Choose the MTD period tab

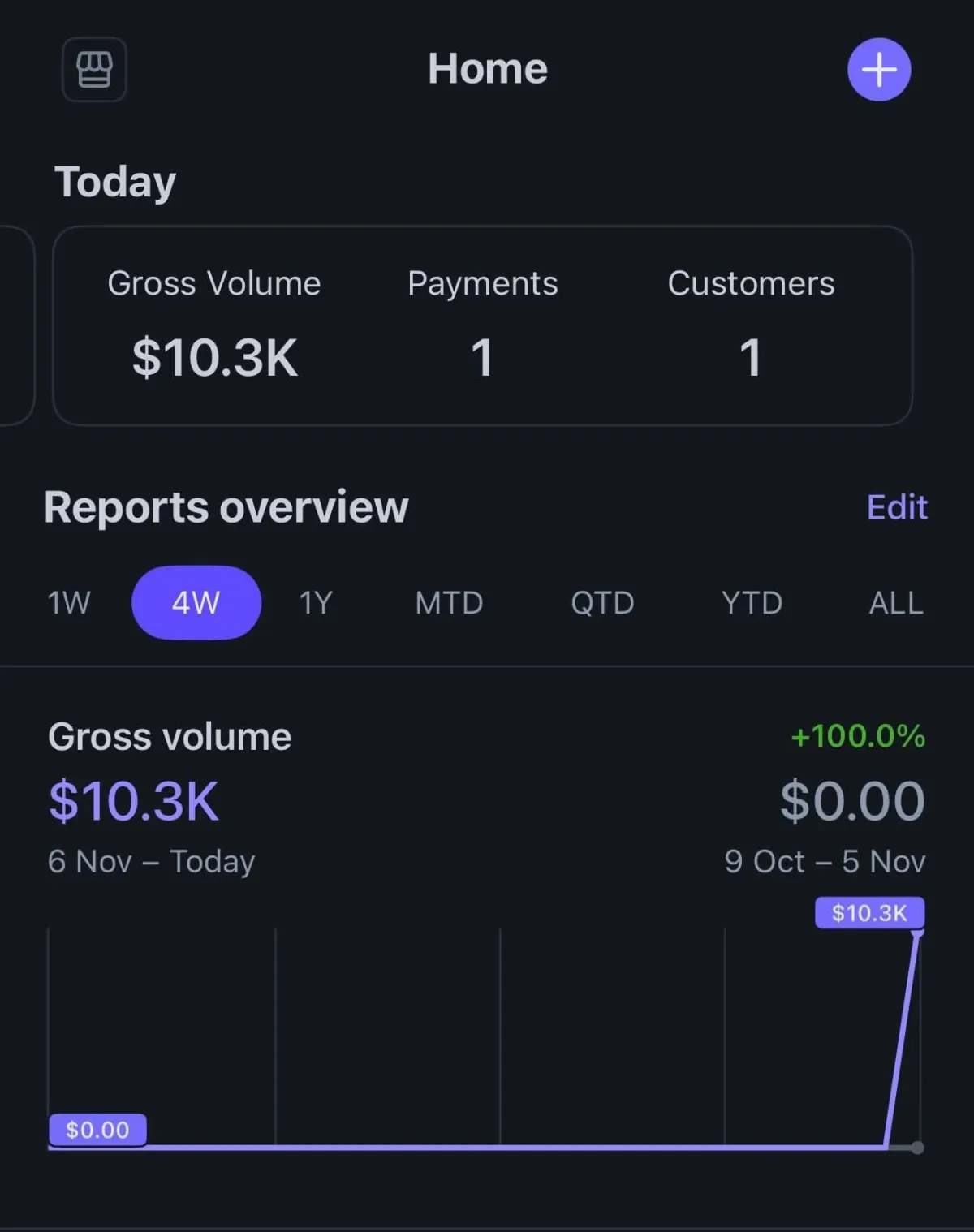[449, 603]
